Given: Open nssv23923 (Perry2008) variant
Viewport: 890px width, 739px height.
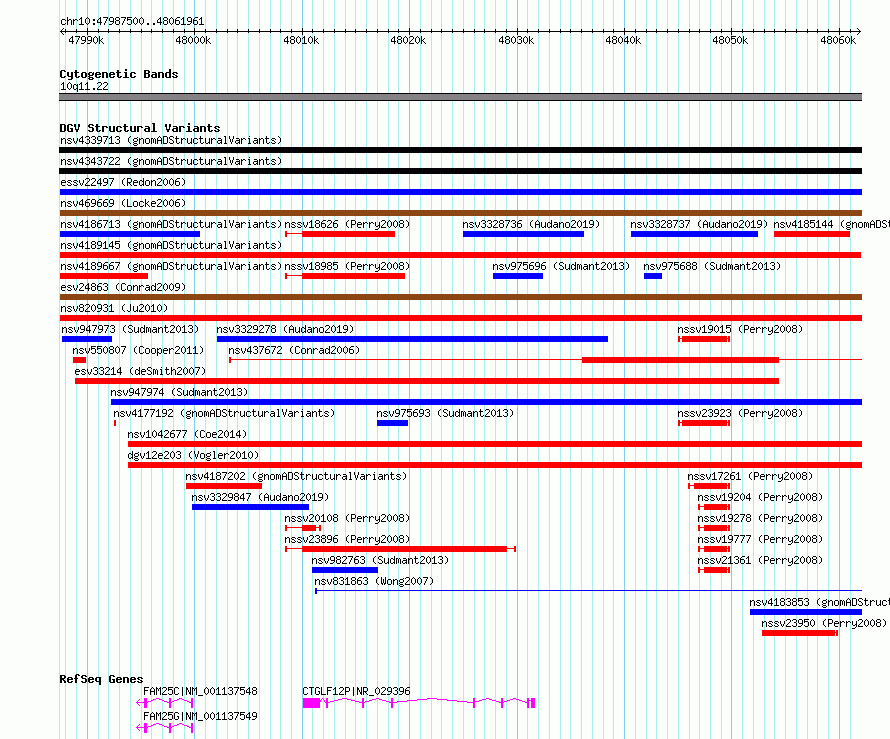Looking at the screenshot, I should 740,413.
